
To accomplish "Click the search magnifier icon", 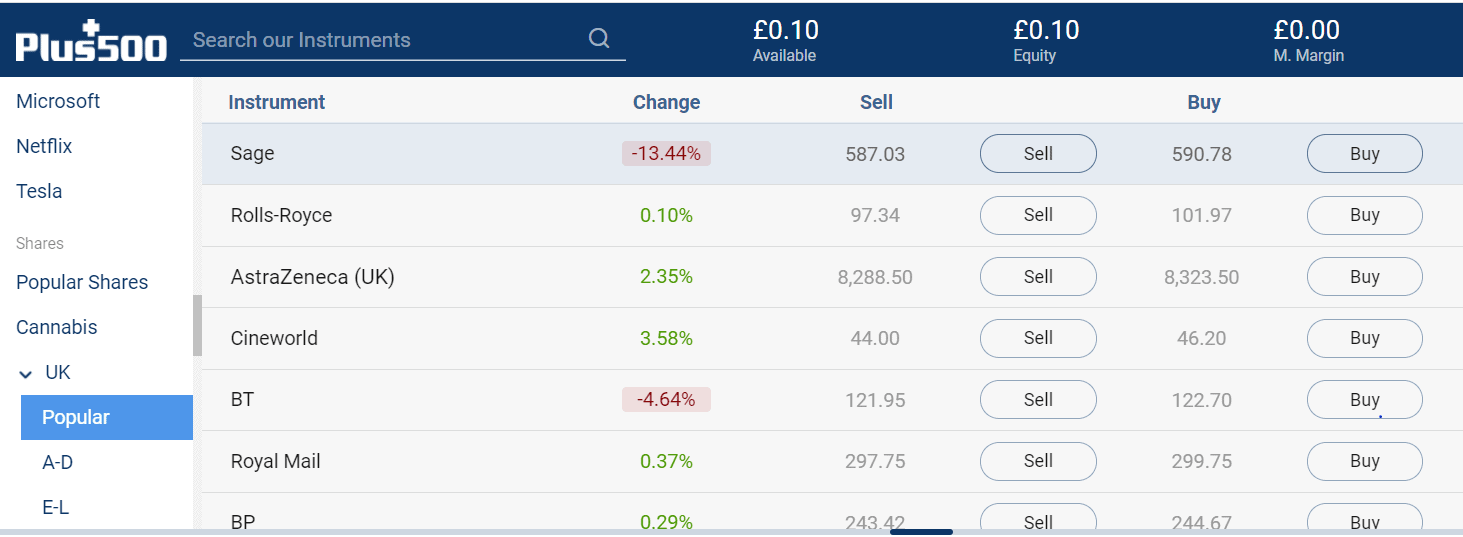I will tap(599, 39).
